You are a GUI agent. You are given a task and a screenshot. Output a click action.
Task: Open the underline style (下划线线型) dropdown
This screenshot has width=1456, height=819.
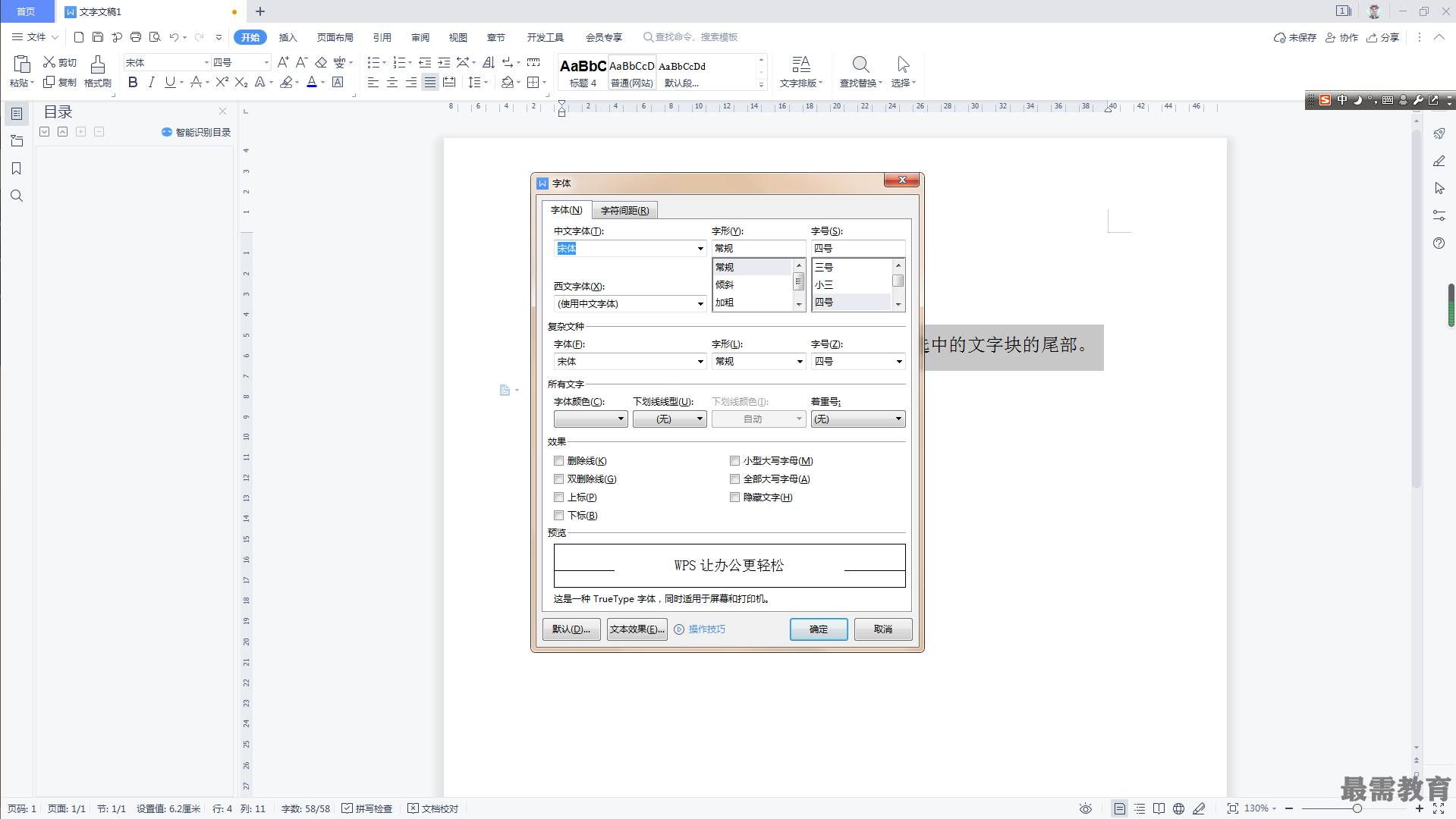(670, 419)
